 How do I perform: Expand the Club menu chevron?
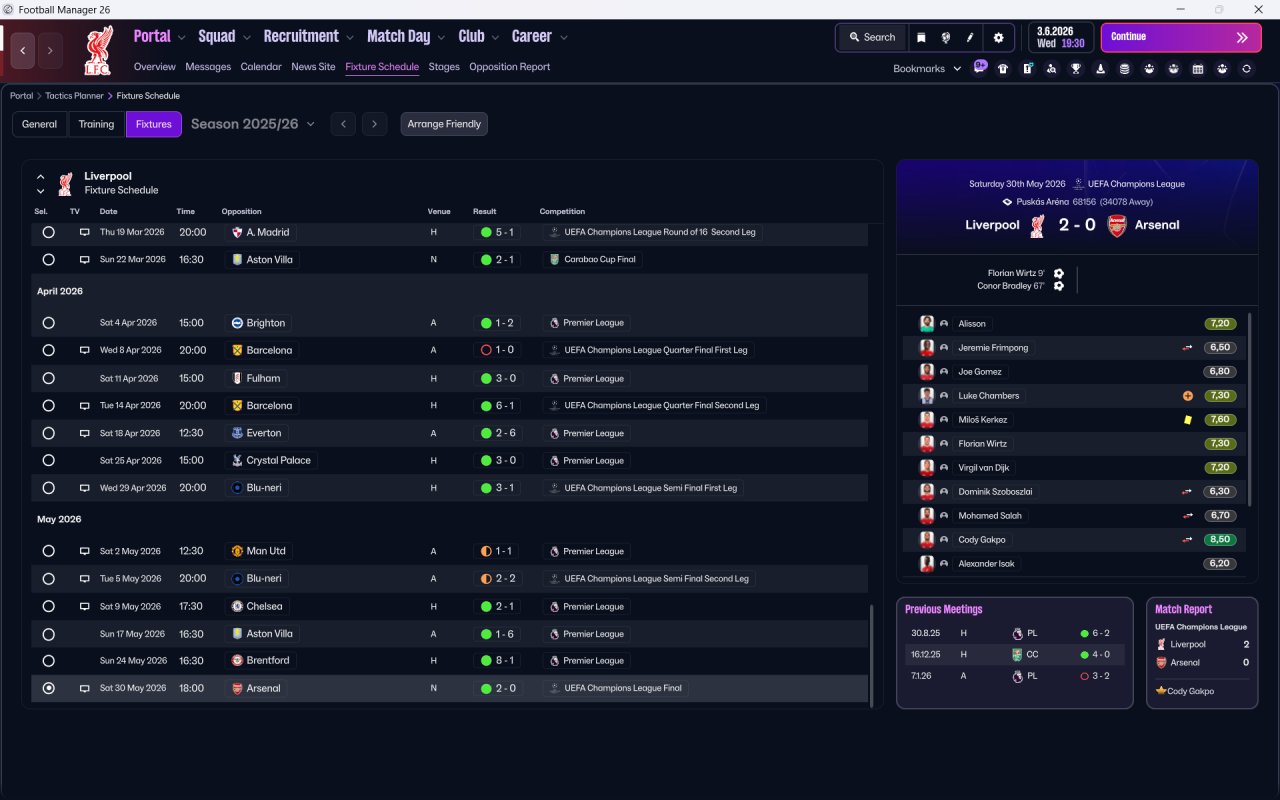tap(495, 38)
